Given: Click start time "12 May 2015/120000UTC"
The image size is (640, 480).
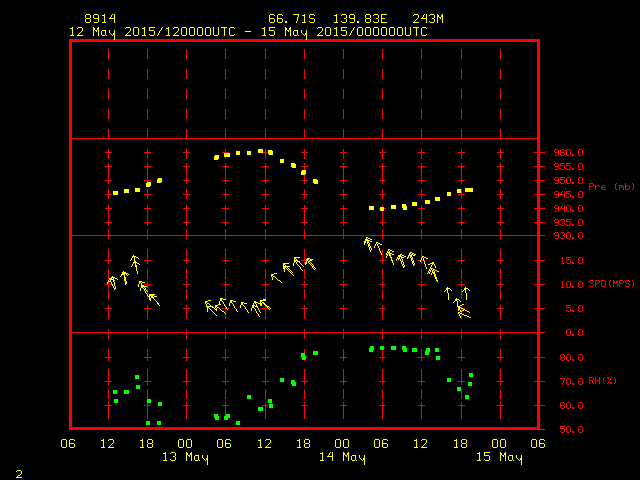Looking at the screenshot, I should point(152,32).
